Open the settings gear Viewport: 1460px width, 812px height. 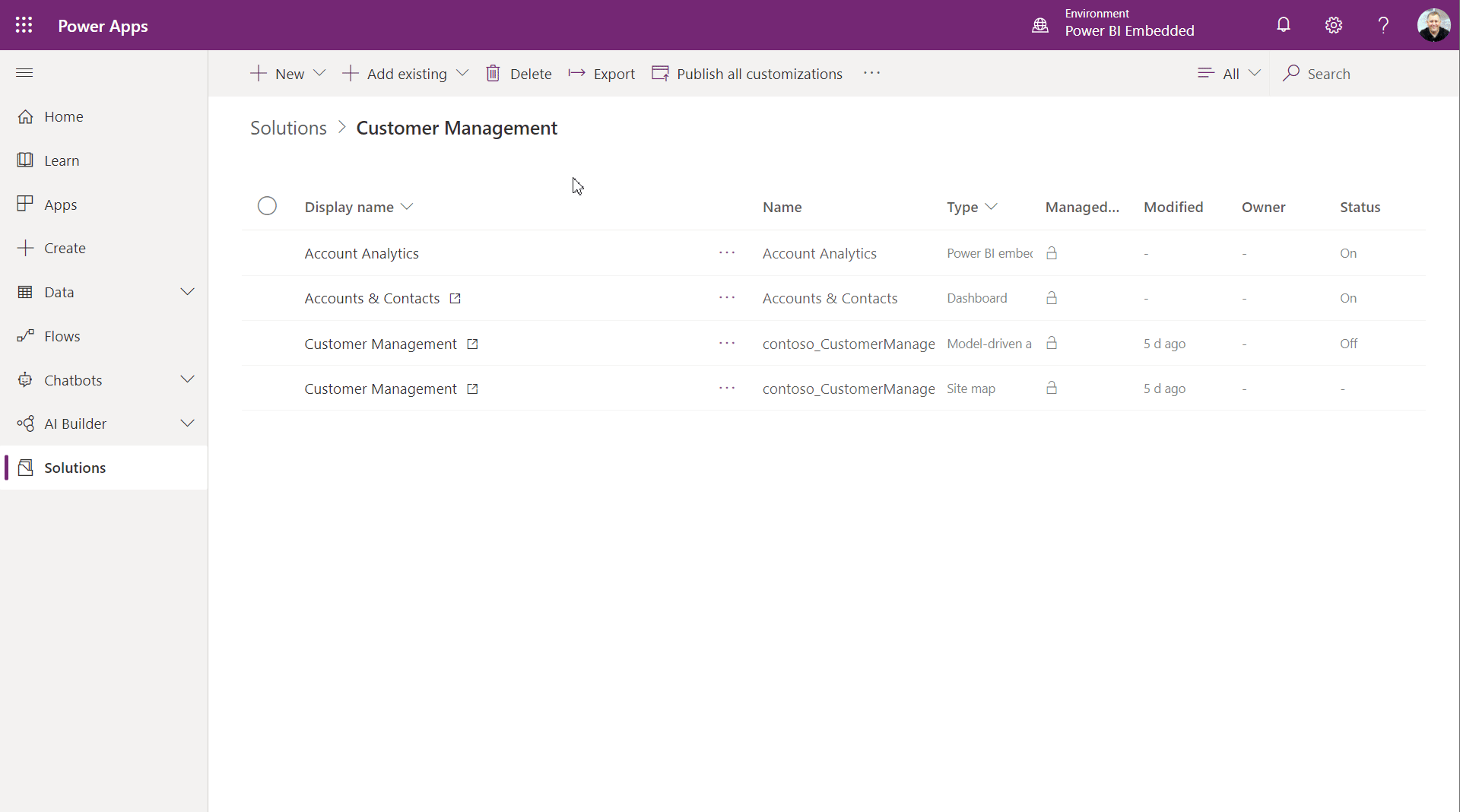pos(1333,25)
